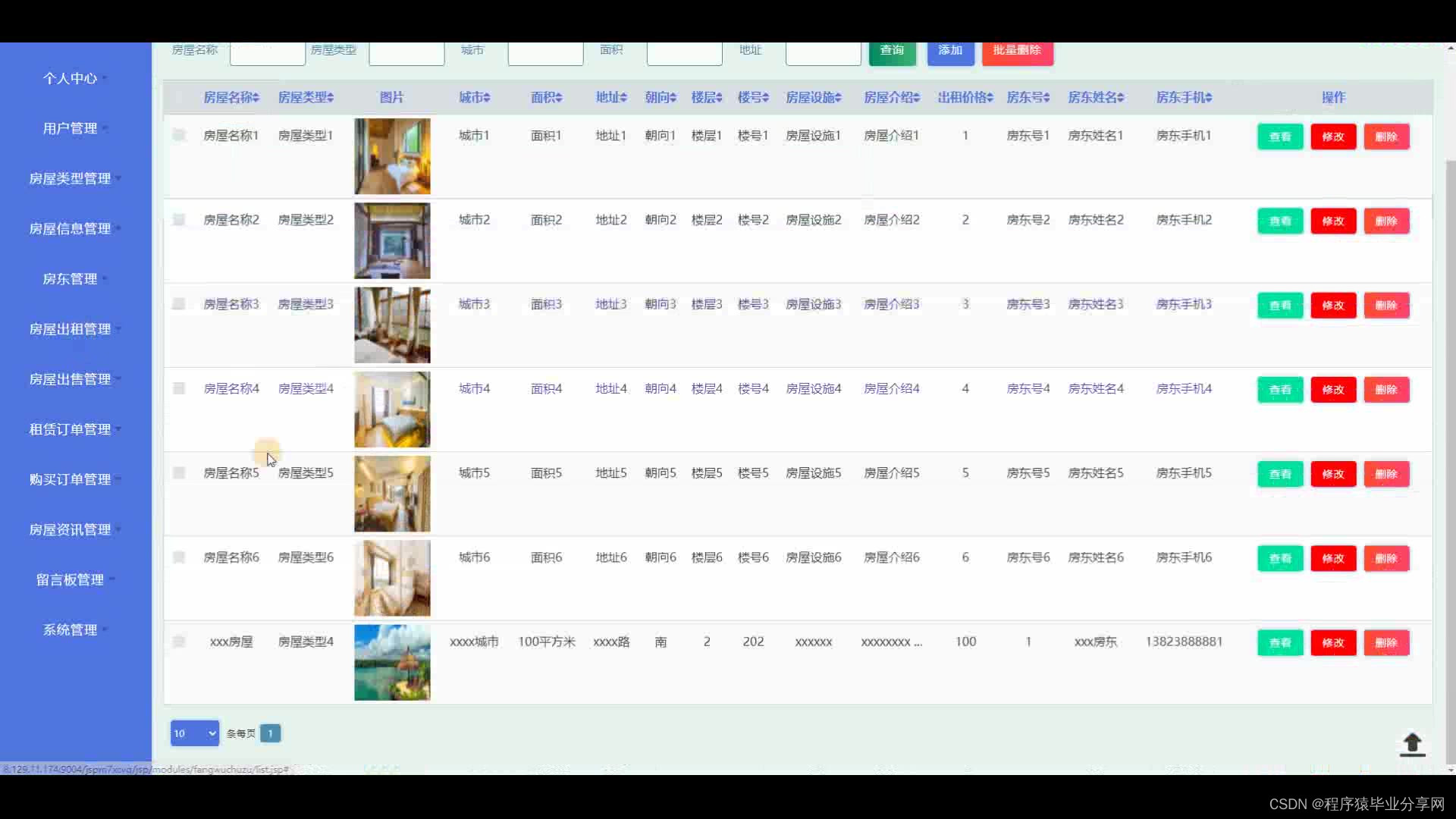This screenshot has width=1456, height=819.
Task: Open the rows-per-page dropdown showing 10
Action: pyautogui.click(x=195, y=733)
